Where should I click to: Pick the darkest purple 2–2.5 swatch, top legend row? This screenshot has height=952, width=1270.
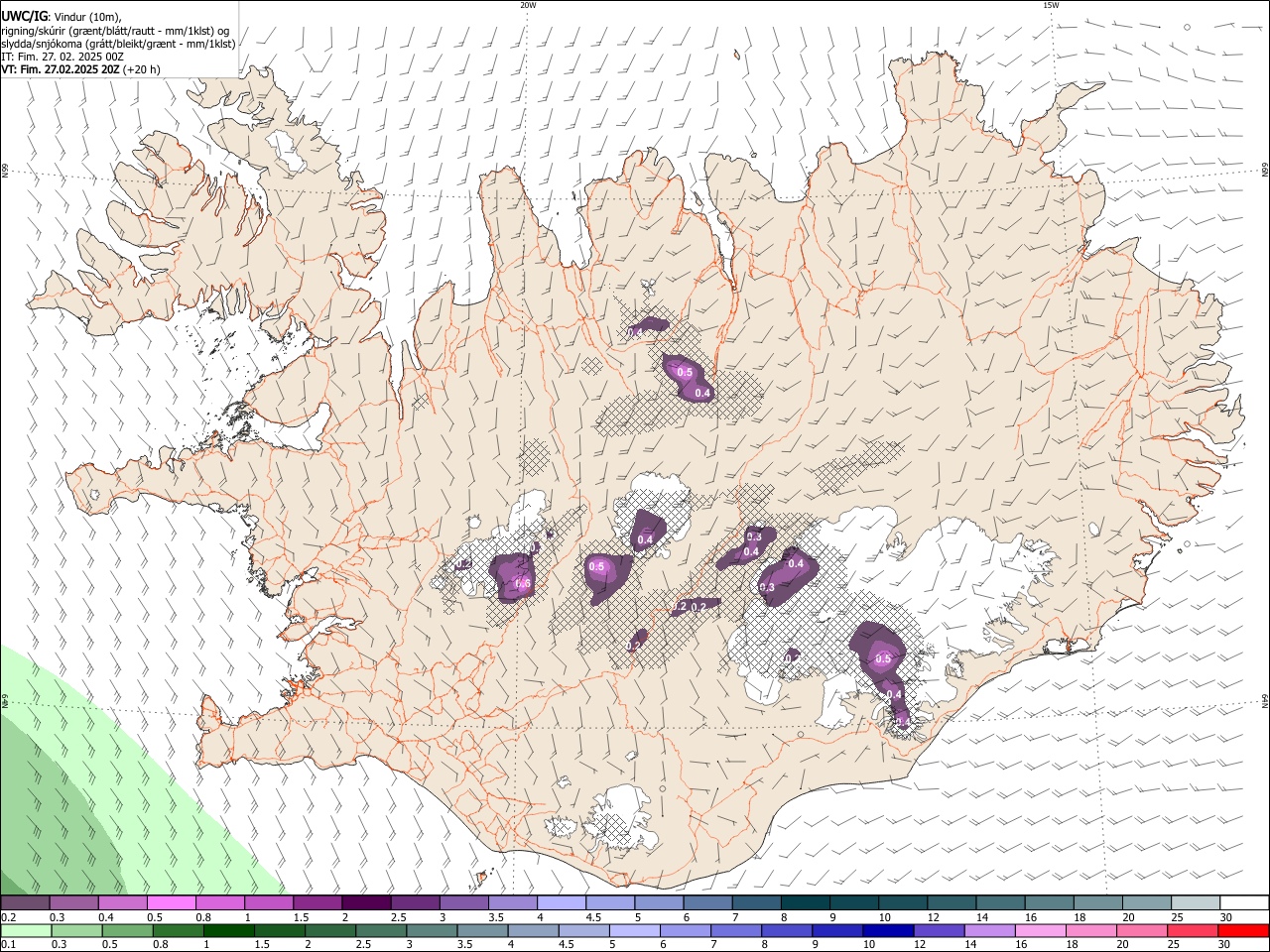click(366, 902)
